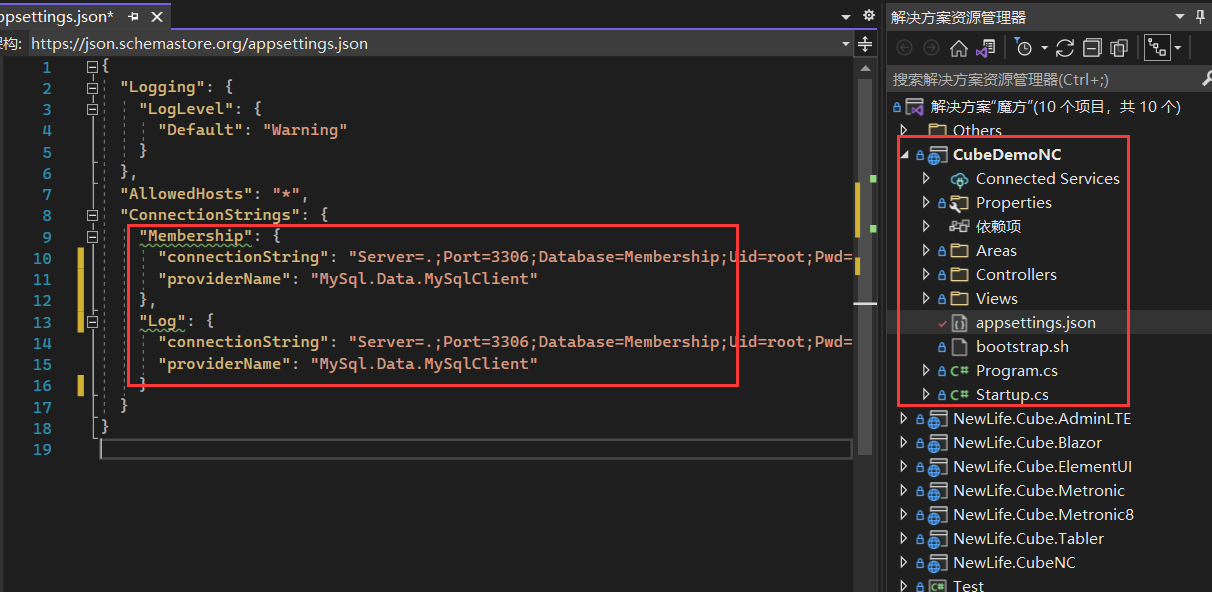Screen dimensions: 1212x592
Task: Click the C# icon beside Program.cs
Action: [x=959, y=371]
